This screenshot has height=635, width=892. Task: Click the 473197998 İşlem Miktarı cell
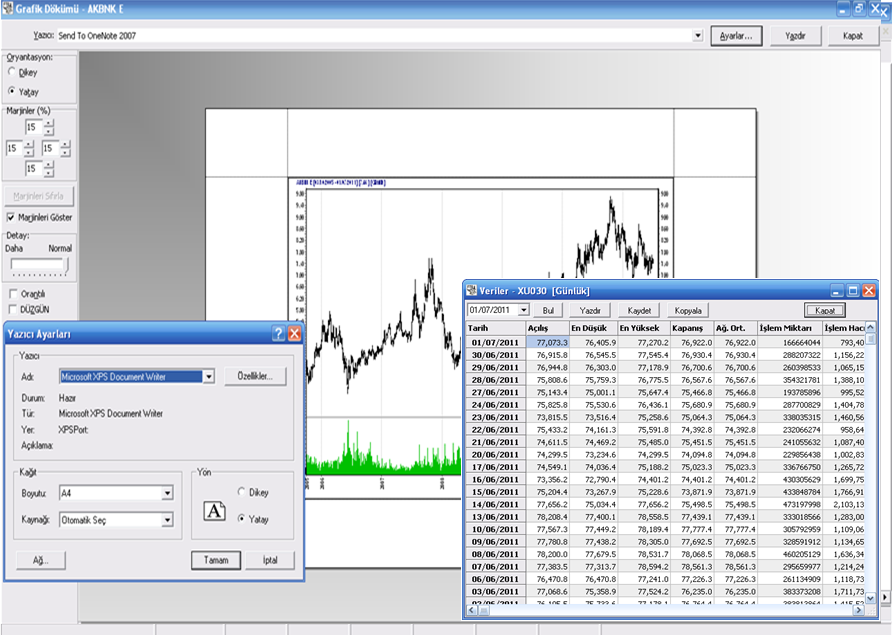[x=790, y=504]
